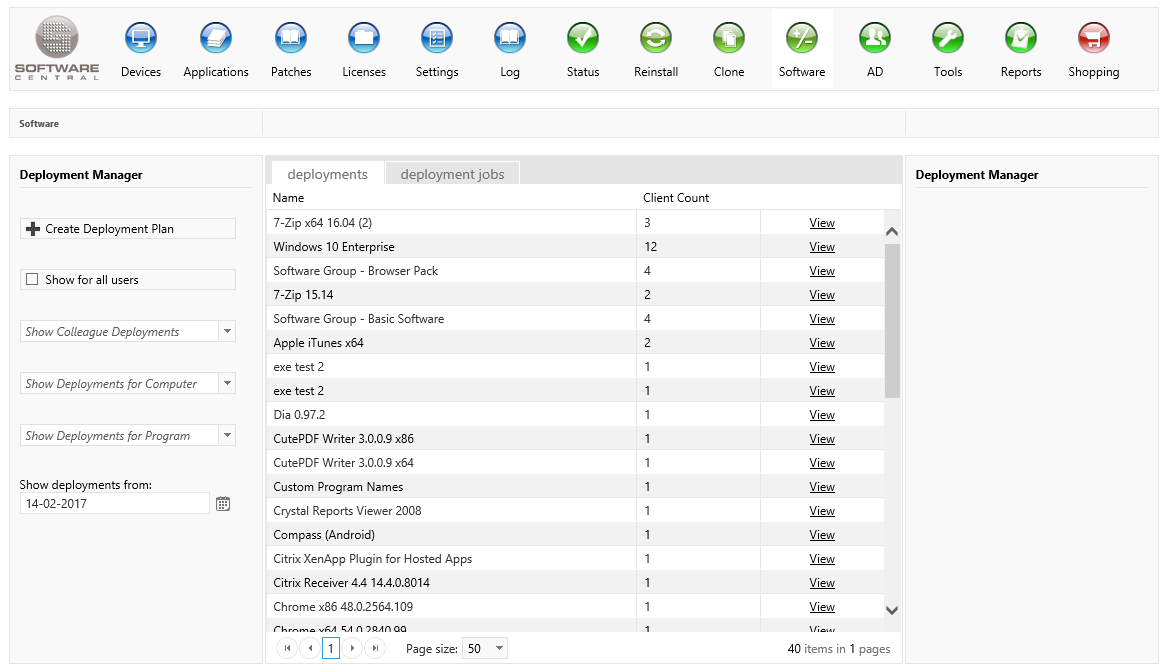Image resolution: width=1164 pixels, height=669 pixels.
Task: Open the Devices section icon
Action: coord(141,40)
